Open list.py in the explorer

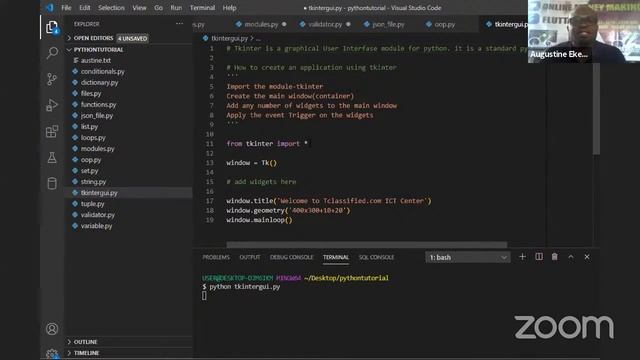129,127
